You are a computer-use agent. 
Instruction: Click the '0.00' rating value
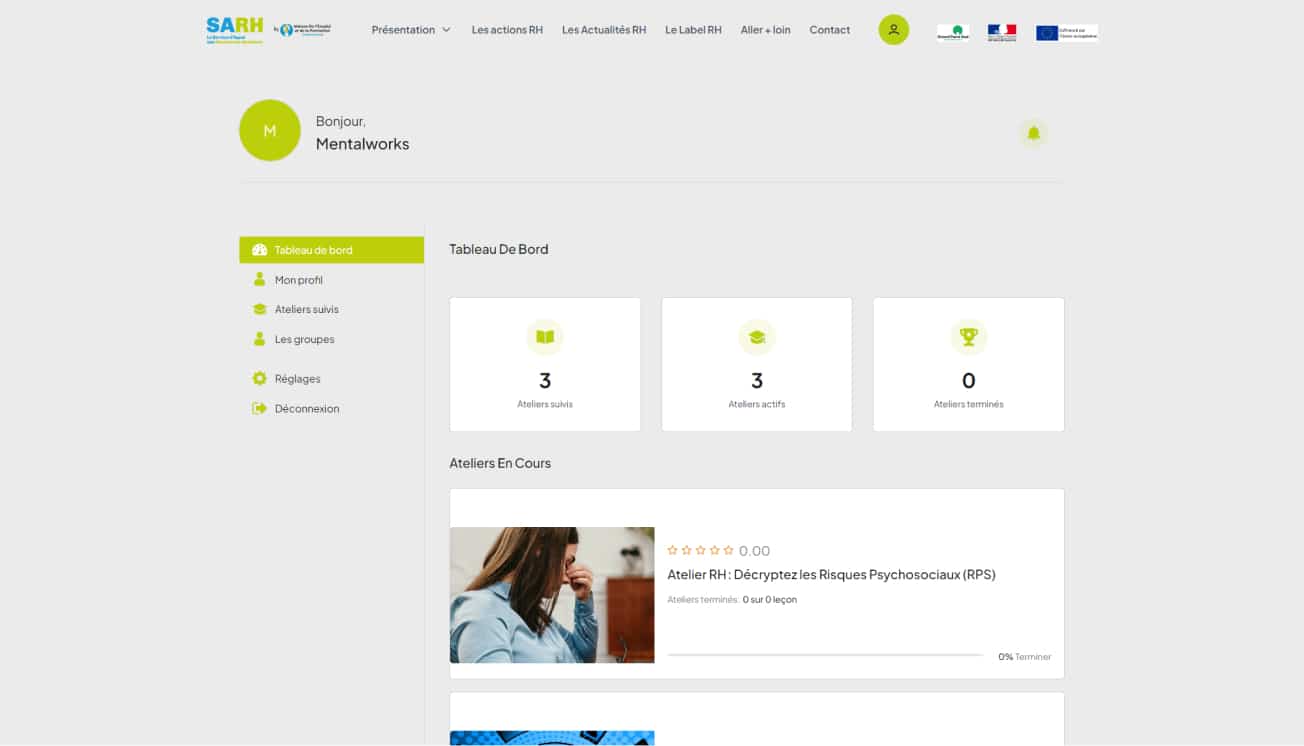click(x=755, y=551)
